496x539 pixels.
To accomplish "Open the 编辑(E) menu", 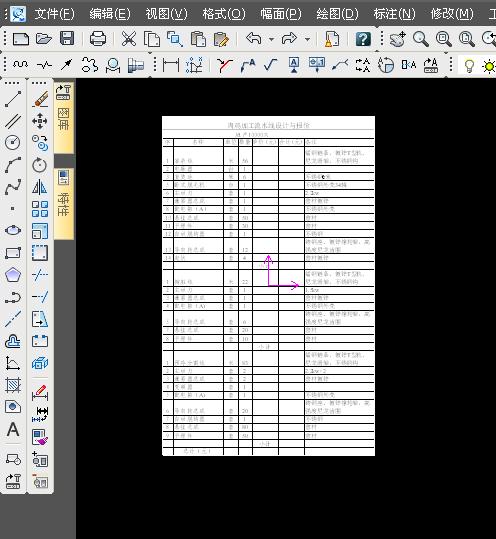I will pos(110,14).
